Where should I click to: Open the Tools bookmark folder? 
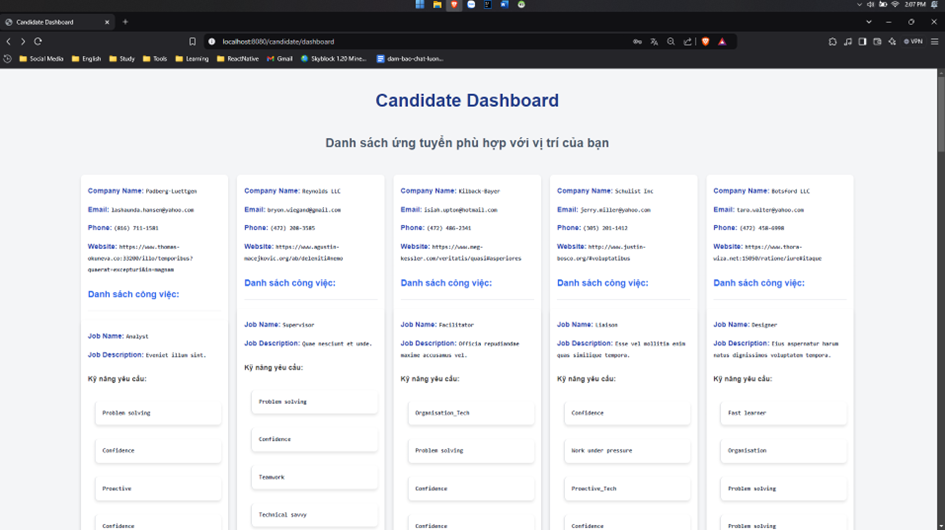click(x=155, y=58)
